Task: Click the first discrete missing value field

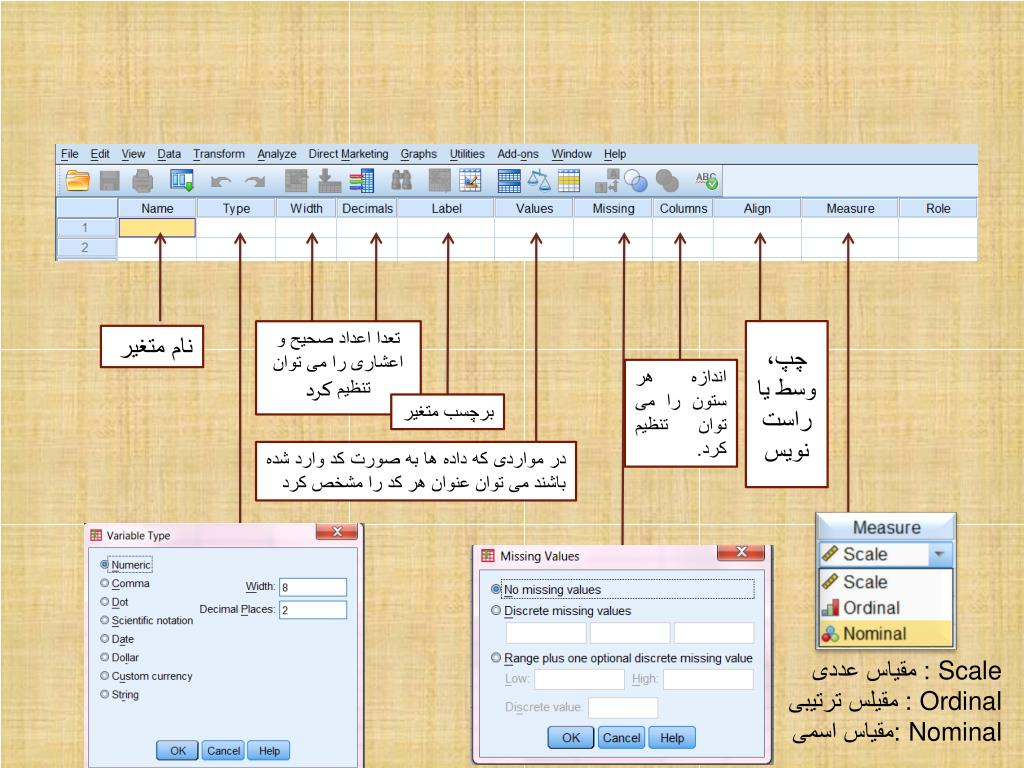Action: tap(546, 633)
